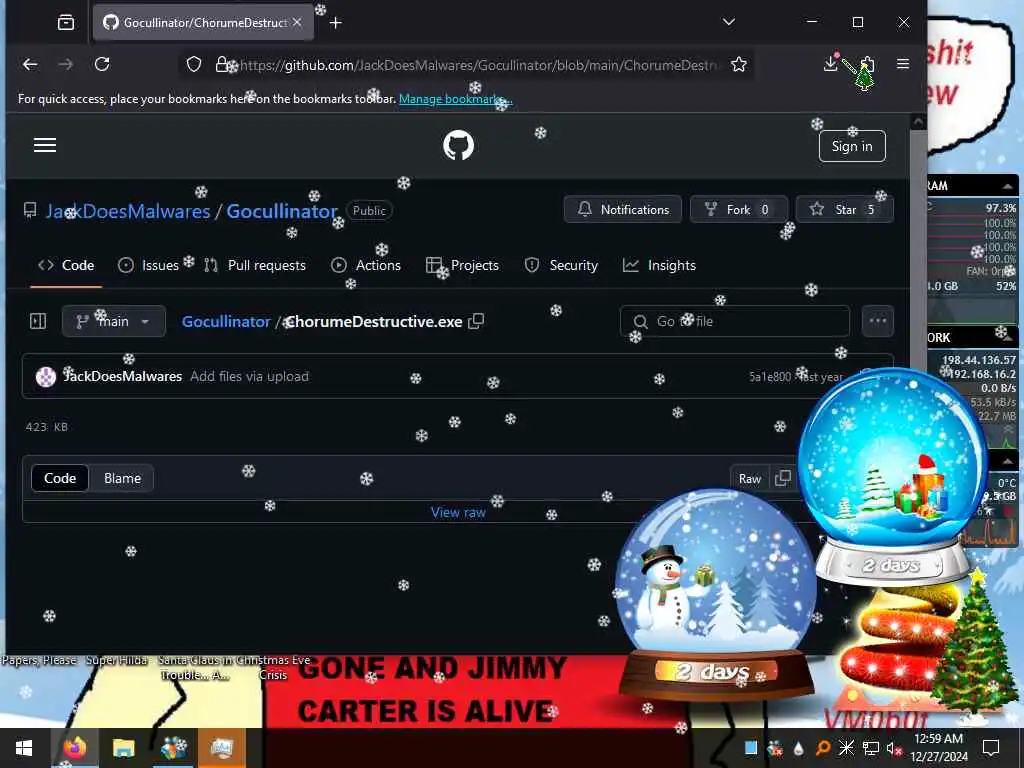Click the Firefox taskbar icon
The height and width of the screenshot is (768, 1024).
click(x=74, y=748)
